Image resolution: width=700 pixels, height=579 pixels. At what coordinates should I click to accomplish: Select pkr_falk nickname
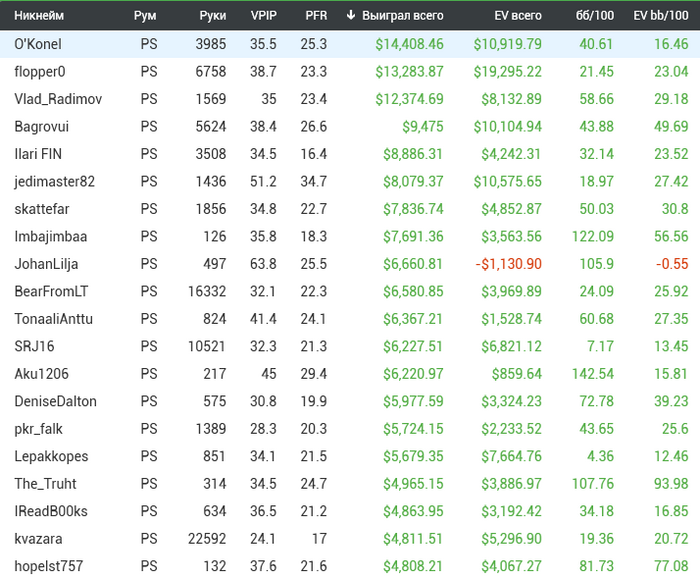click(x=38, y=429)
